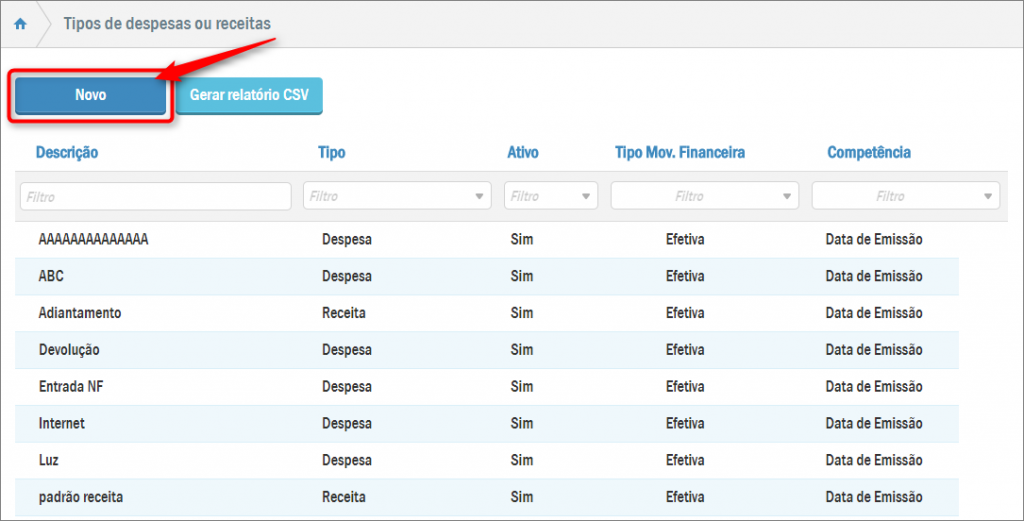Screen dimensions: 1024x521
Task: Expand Tipo Mov. Financeira filter dropdown
Action: point(705,196)
